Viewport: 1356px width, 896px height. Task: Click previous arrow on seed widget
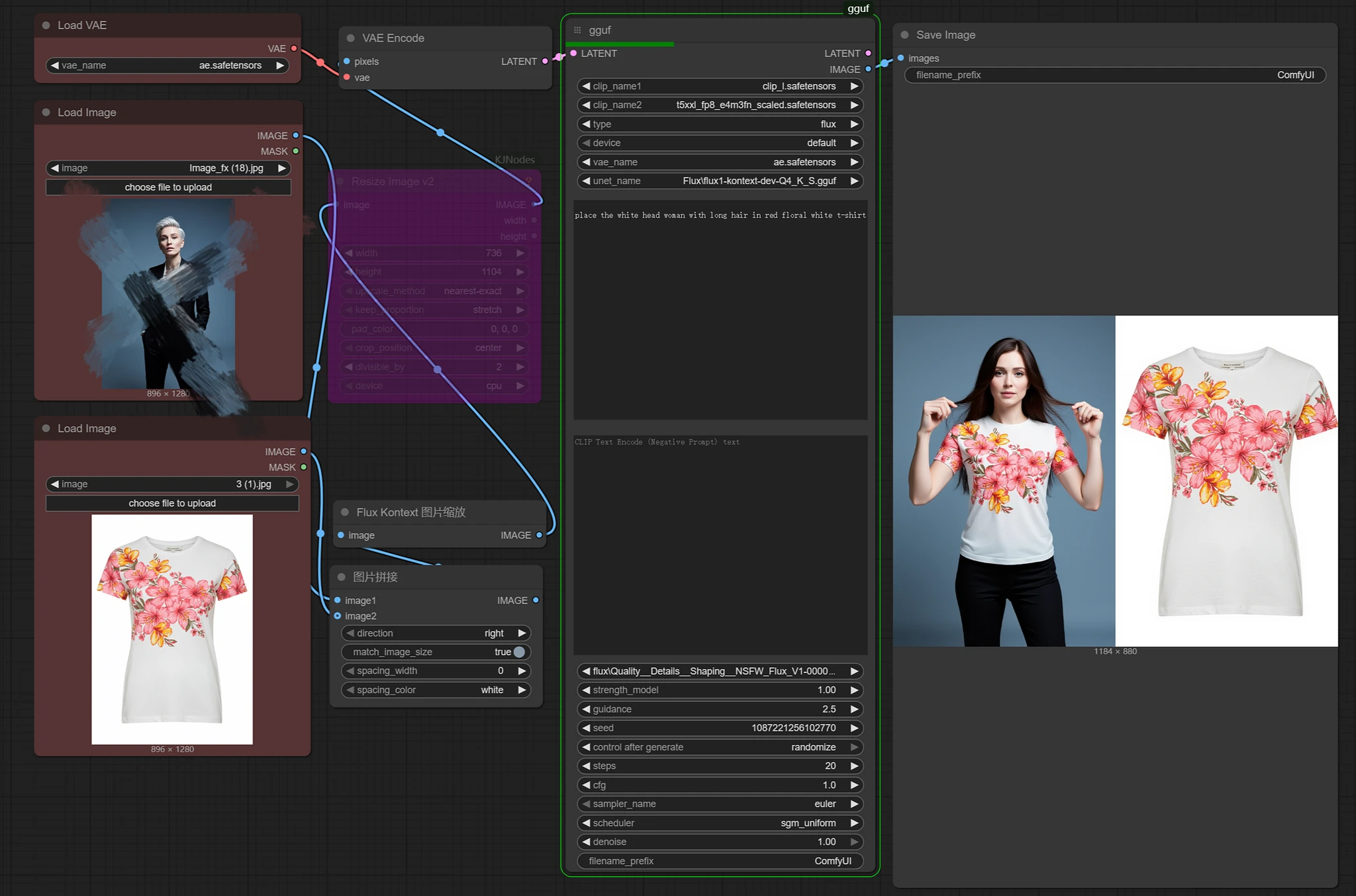tap(586, 728)
